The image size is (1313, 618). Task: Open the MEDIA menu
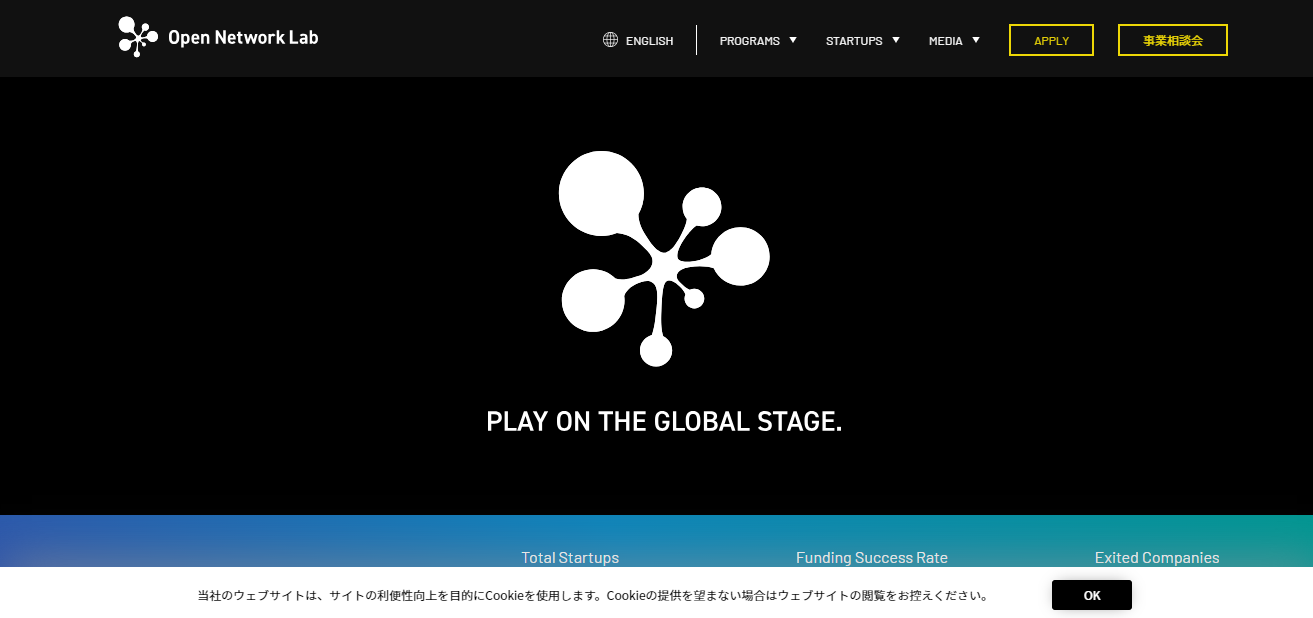946,41
